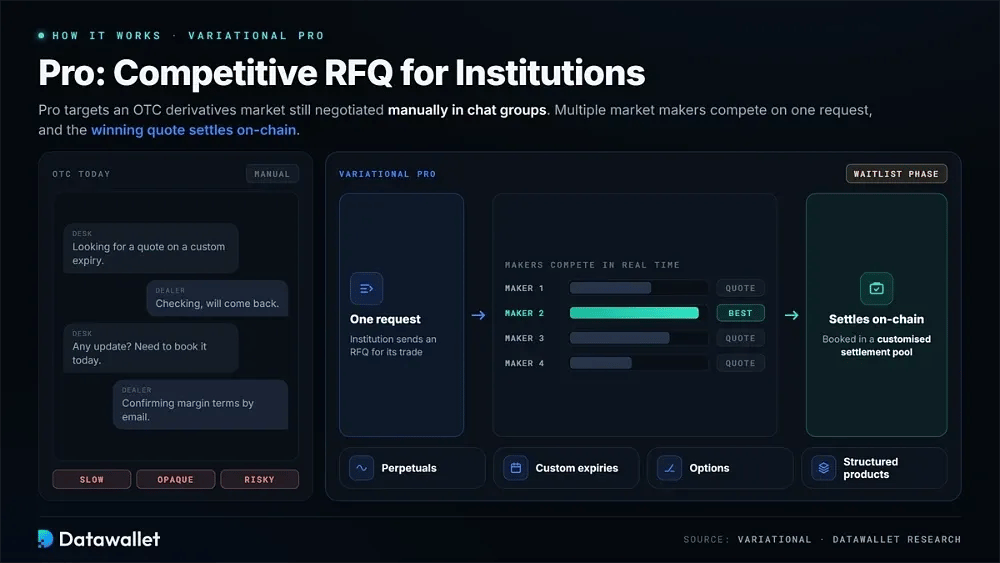Click the 'OTC TODAY' panel label

pyautogui.click(x=81, y=174)
